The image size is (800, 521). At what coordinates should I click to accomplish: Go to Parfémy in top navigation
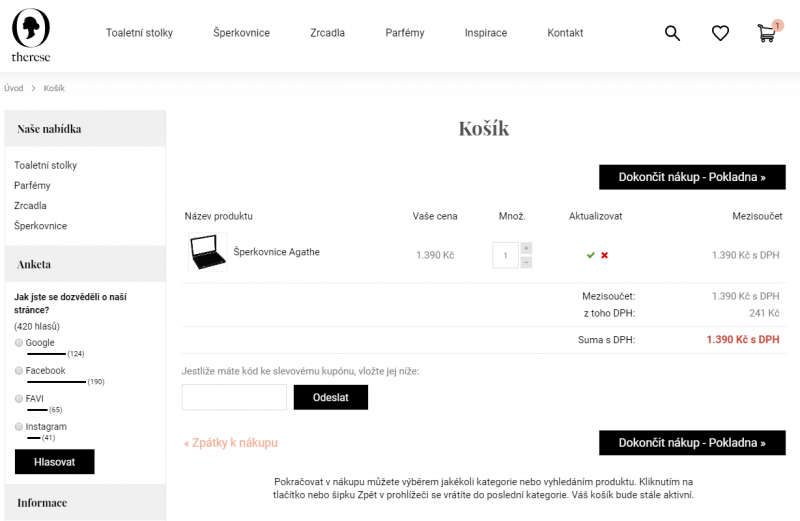coord(405,33)
